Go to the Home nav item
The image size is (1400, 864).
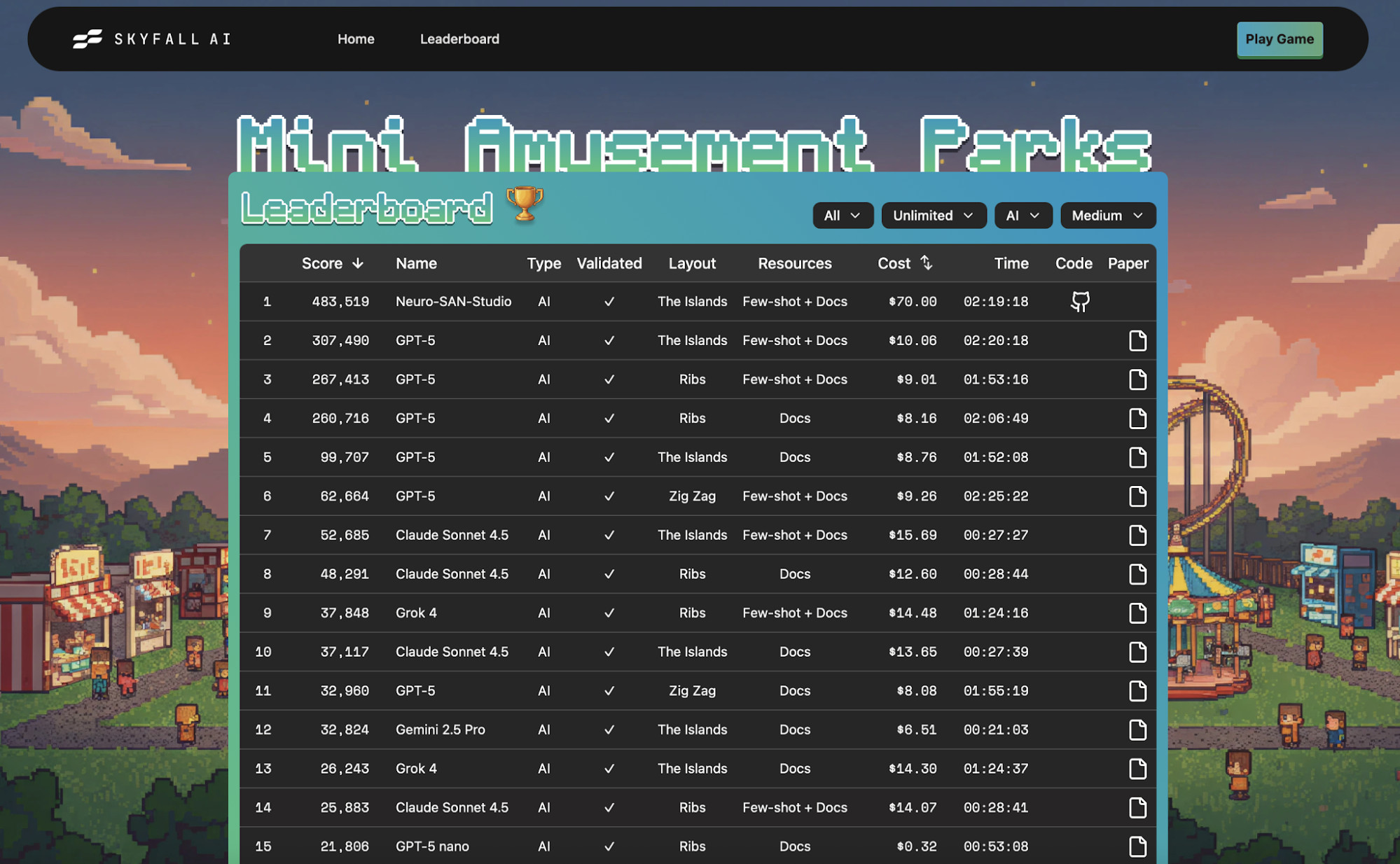[x=356, y=39]
